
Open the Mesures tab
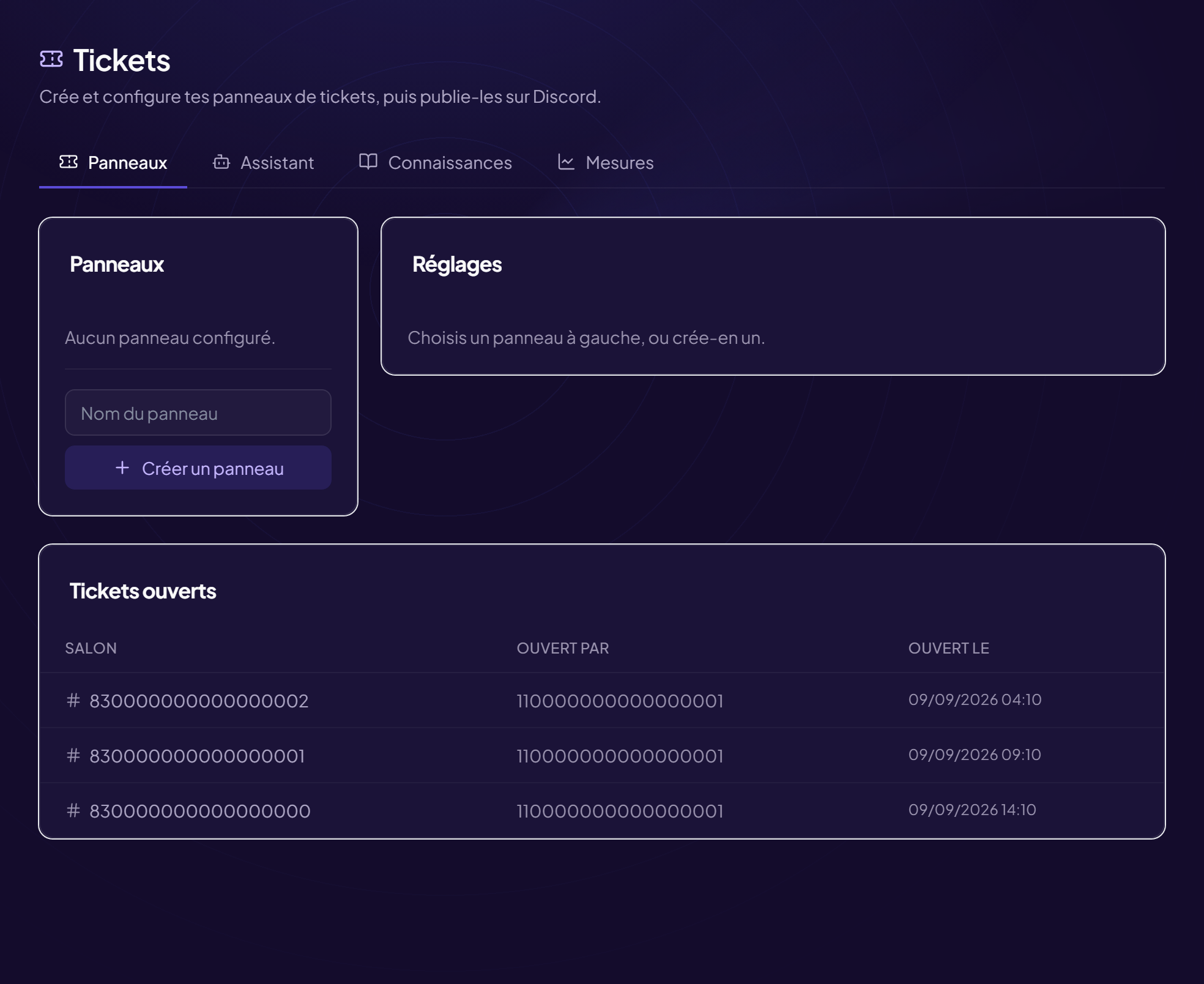606,163
